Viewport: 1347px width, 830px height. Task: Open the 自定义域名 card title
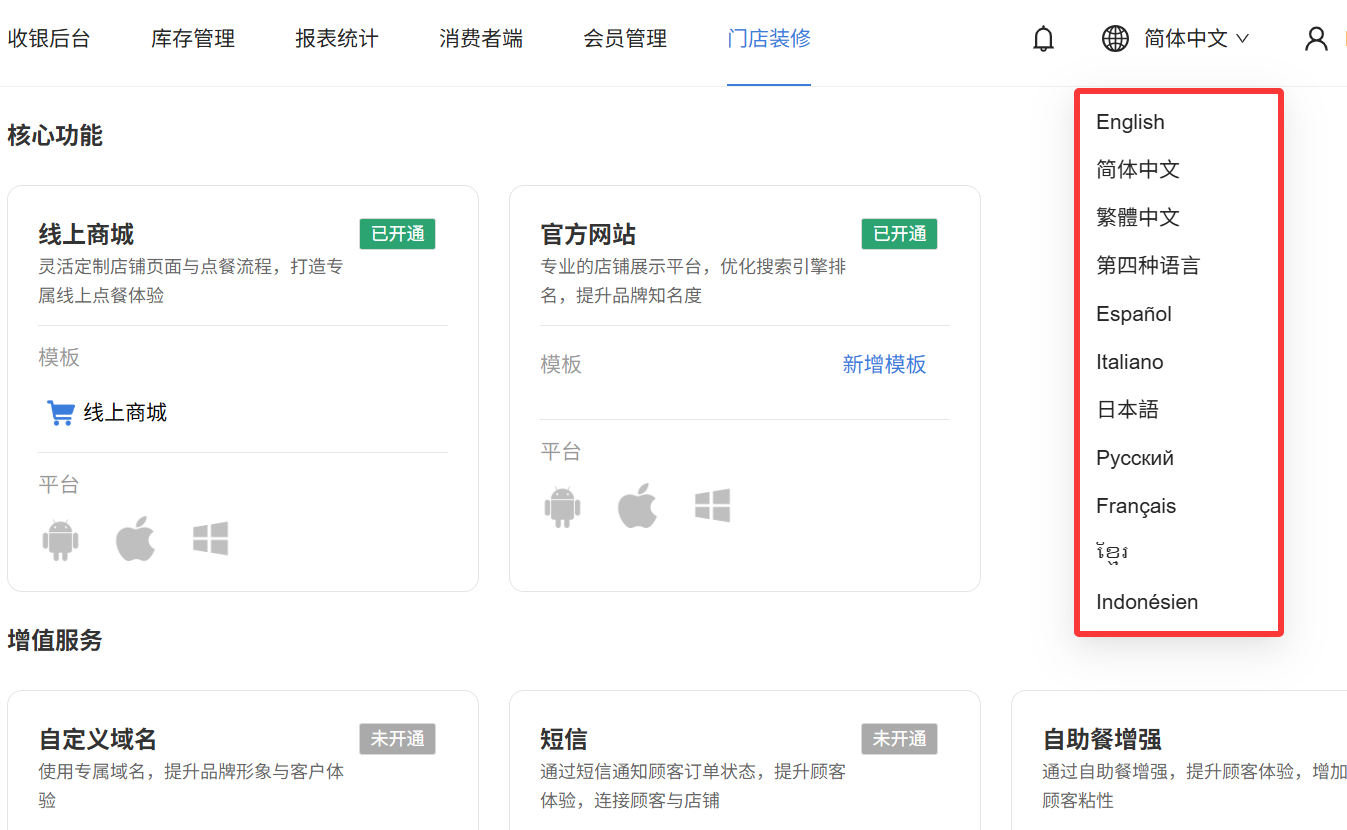[x=98, y=740]
